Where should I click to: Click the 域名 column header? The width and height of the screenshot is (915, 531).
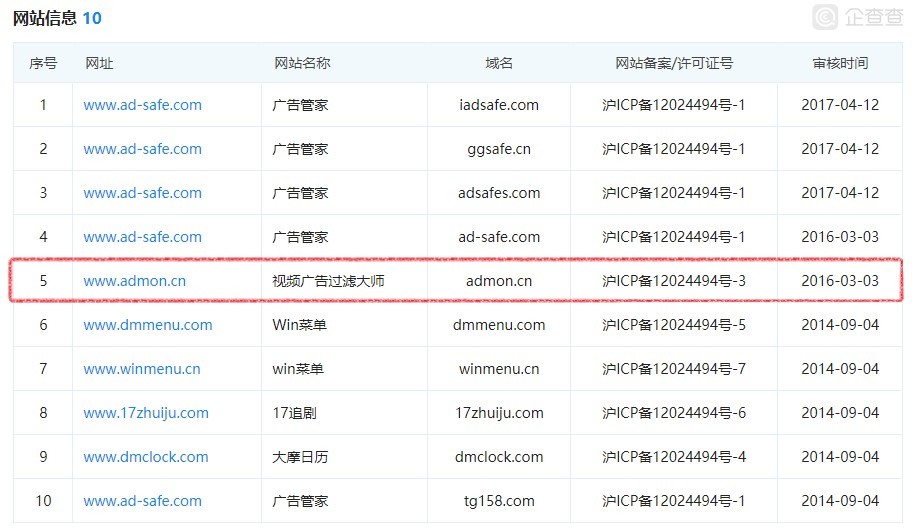click(499, 63)
